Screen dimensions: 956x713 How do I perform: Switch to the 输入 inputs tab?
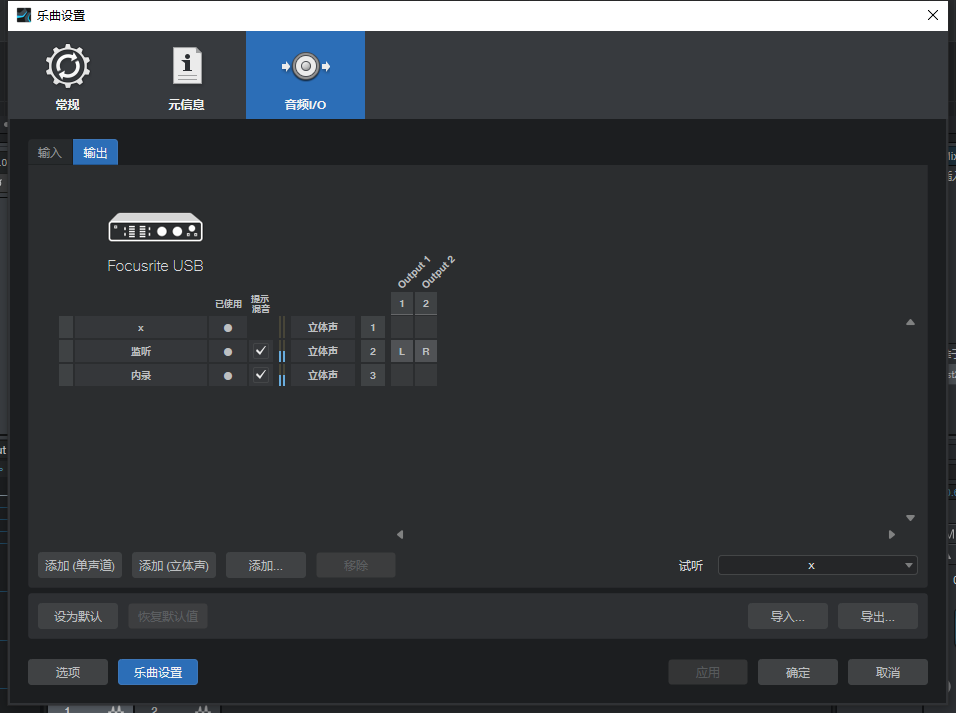click(50, 153)
